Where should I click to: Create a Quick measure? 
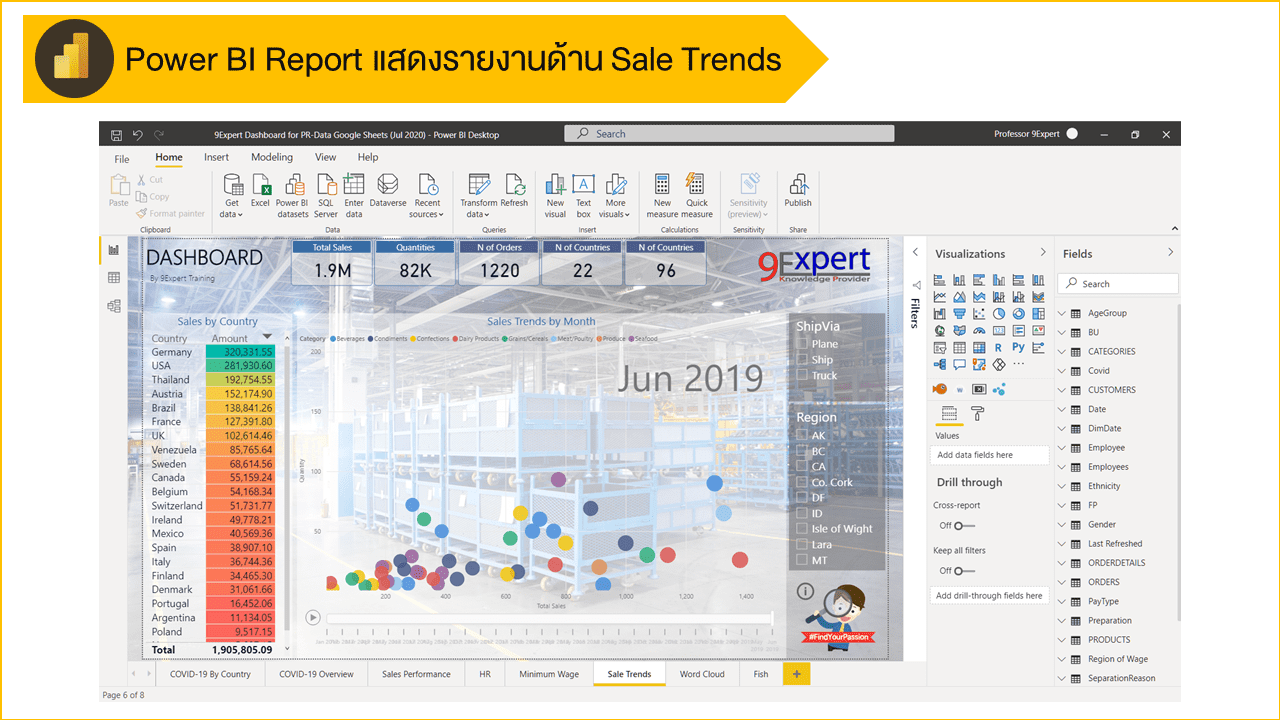697,195
